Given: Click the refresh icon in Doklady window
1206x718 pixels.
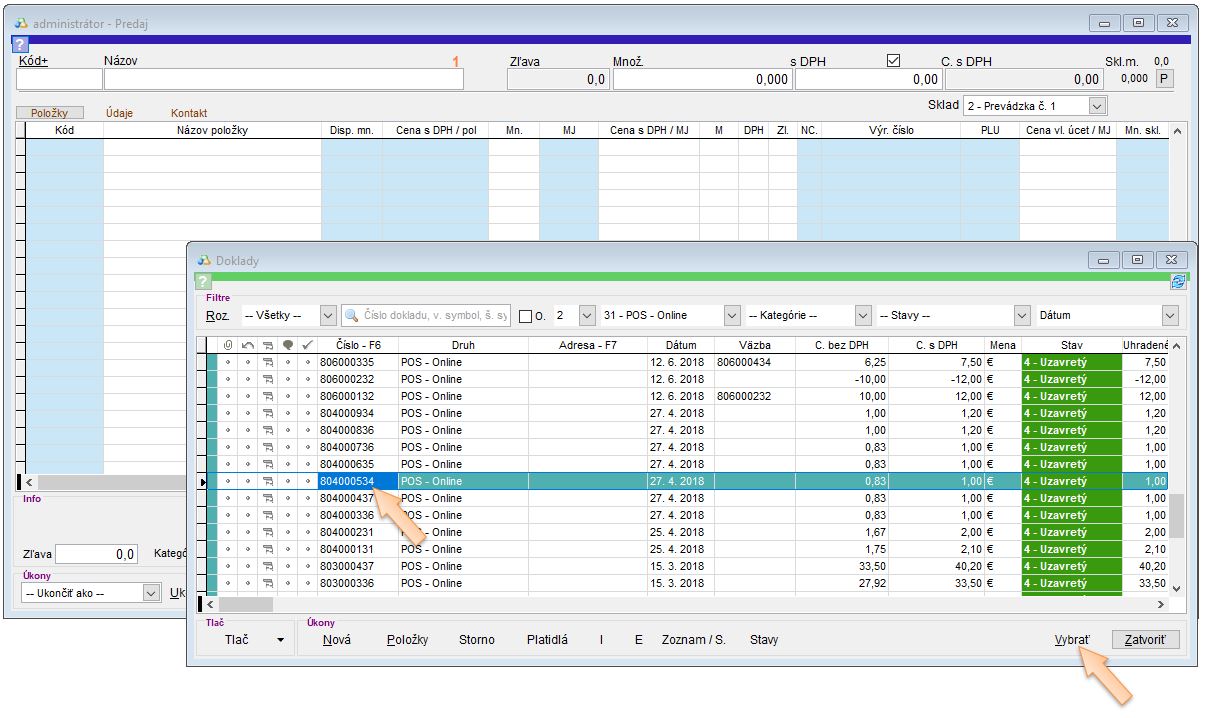Looking at the screenshot, I should click(1177, 282).
